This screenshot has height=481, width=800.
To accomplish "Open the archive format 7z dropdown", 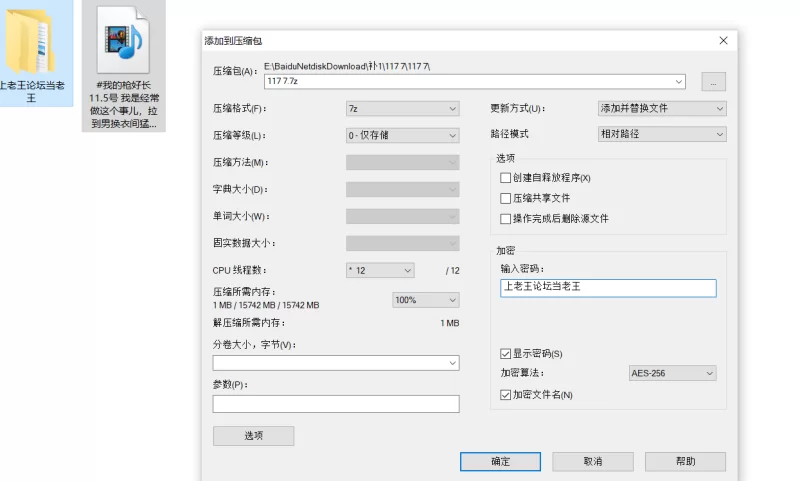I will click(x=402, y=108).
